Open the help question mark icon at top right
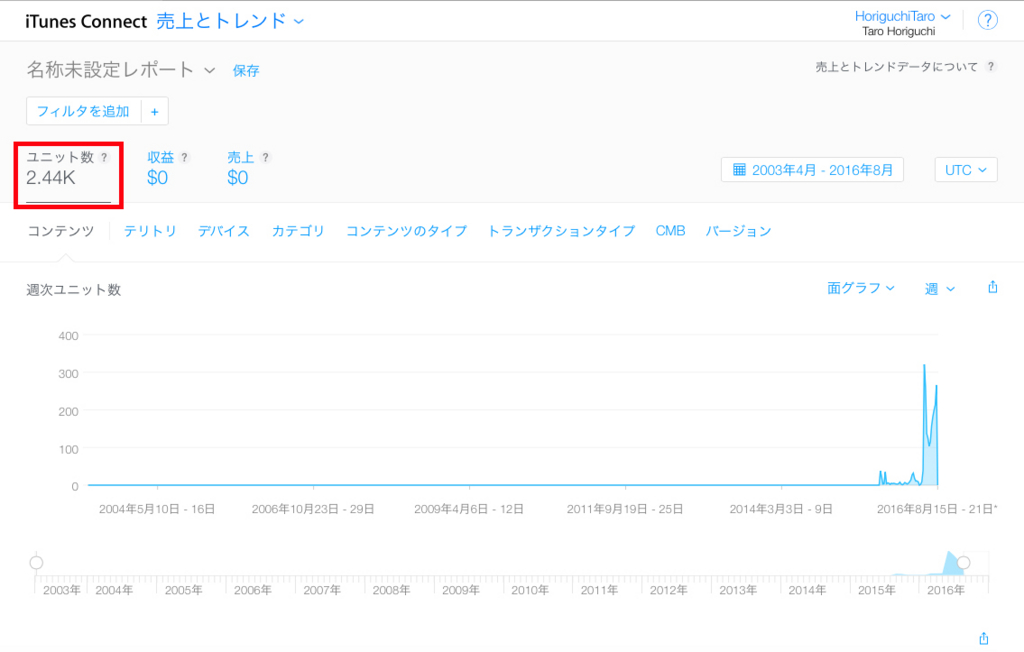1024x652 pixels. coord(987,20)
